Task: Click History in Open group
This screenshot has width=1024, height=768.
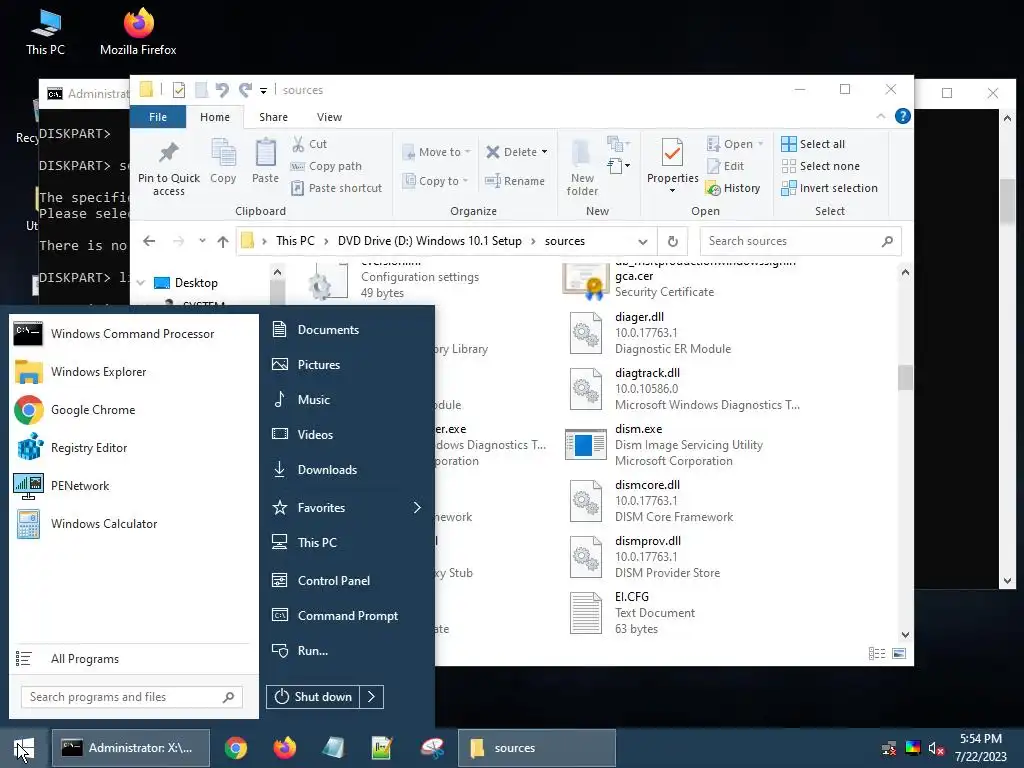Action: pyautogui.click(x=733, y=188)
